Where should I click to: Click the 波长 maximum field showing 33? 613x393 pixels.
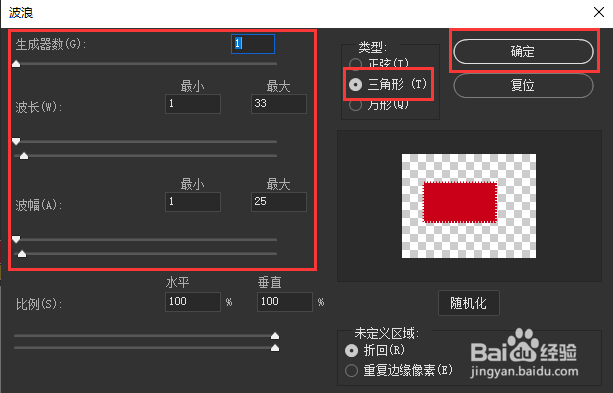coord(279,104)
